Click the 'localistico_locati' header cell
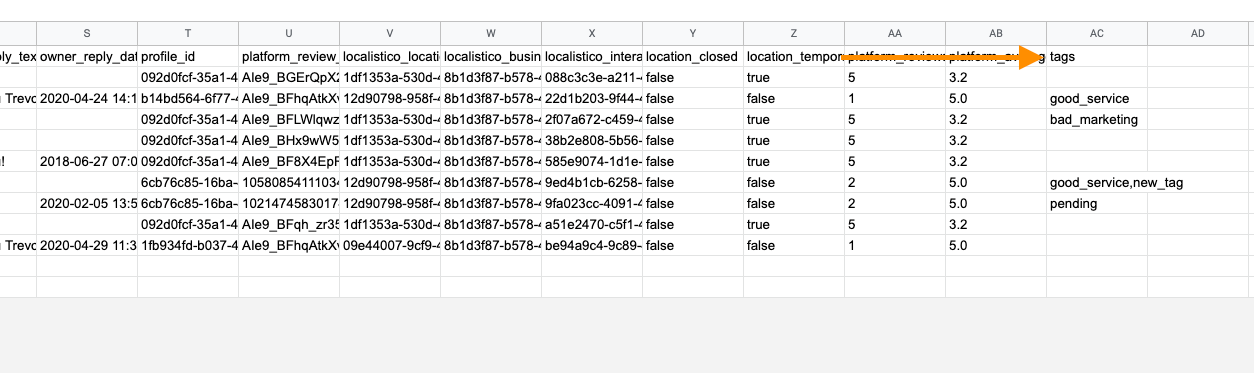 pos(390,57)
